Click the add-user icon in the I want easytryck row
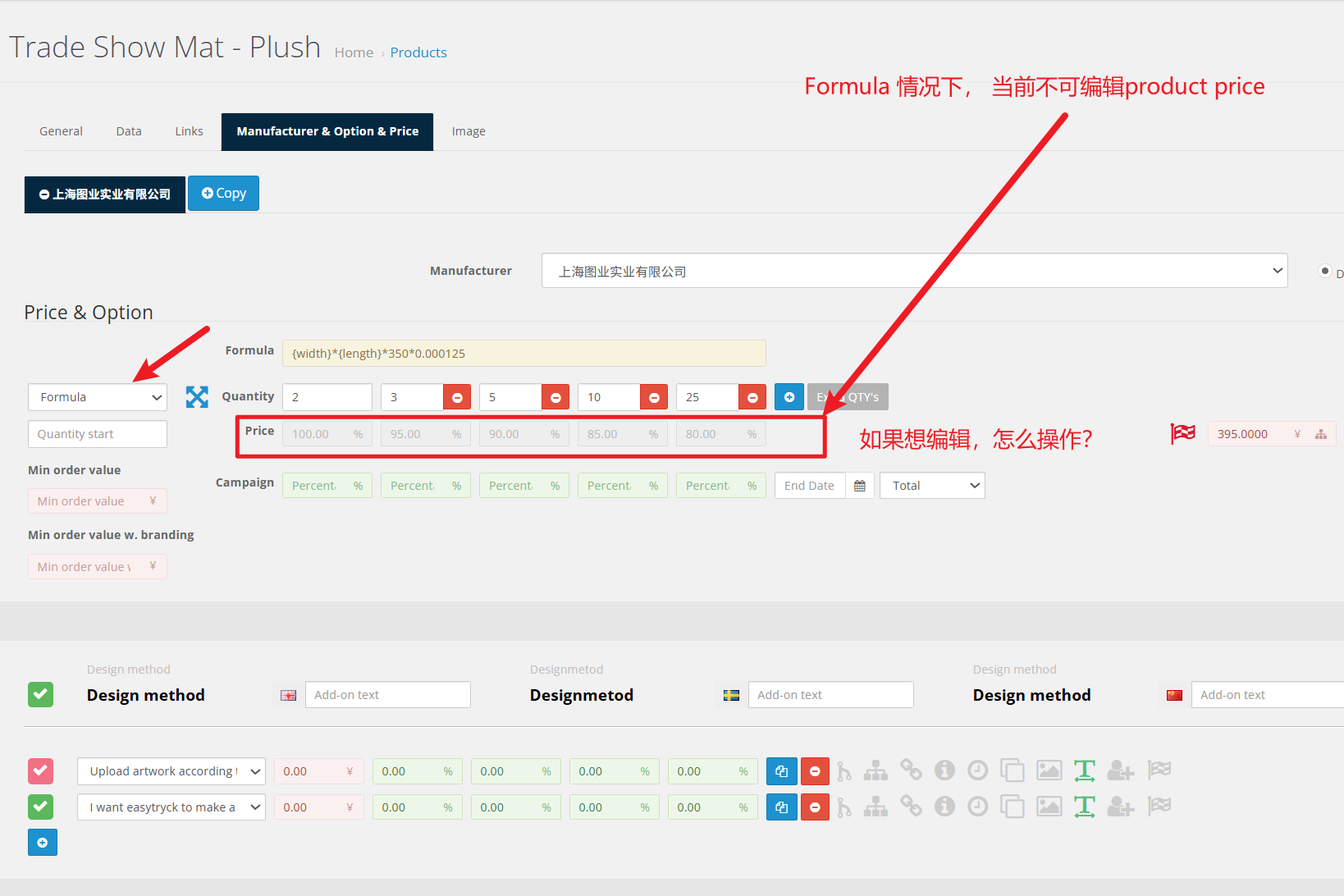This screenshot has height=896, width=1344. (x=1120, y=807)
